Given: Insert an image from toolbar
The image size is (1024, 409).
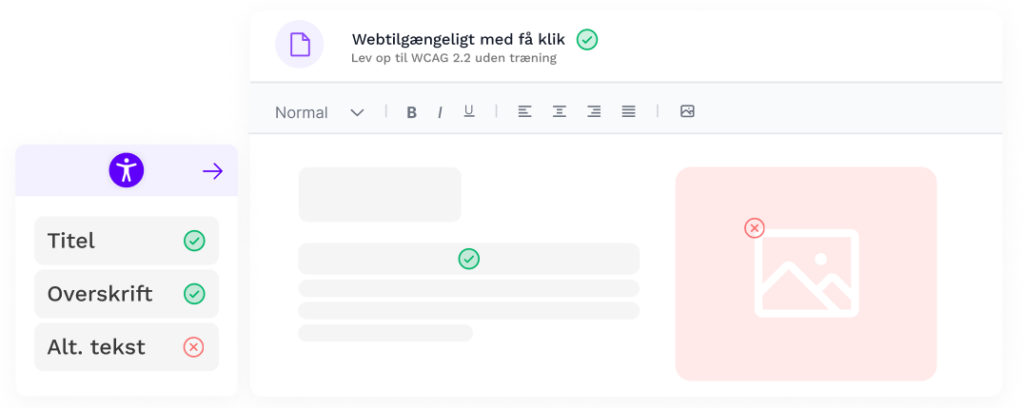Looking at the screenshot, I should pyautogui.click(x=687, y=111).
